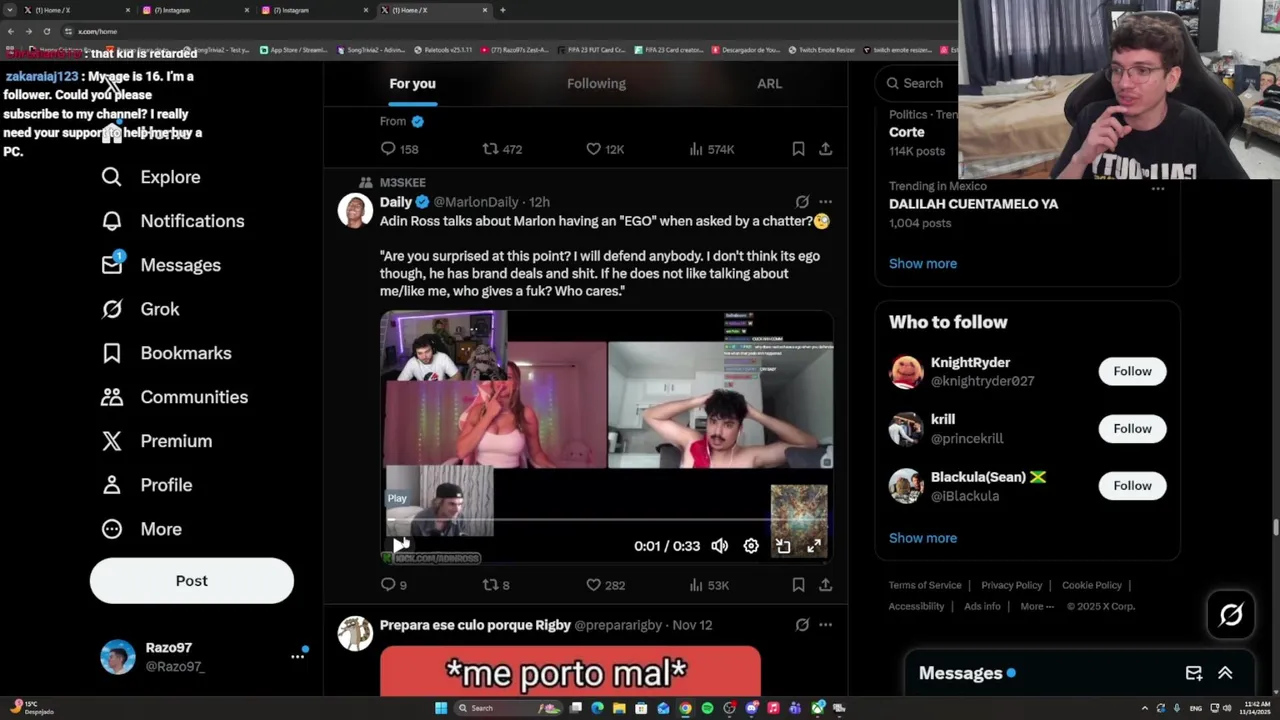The height and width of the screenshot is (720, 1280).
Task: Click Show more under Who to follow
Action: tap(922, 538)
